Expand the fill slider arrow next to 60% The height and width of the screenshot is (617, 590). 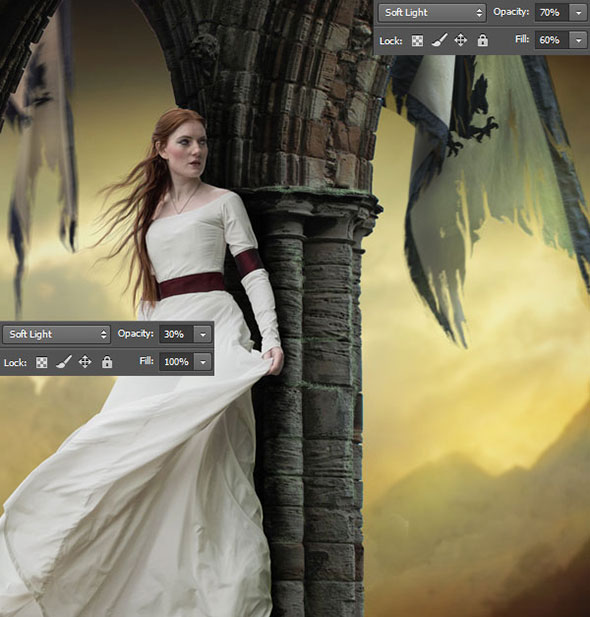point(579,40)
